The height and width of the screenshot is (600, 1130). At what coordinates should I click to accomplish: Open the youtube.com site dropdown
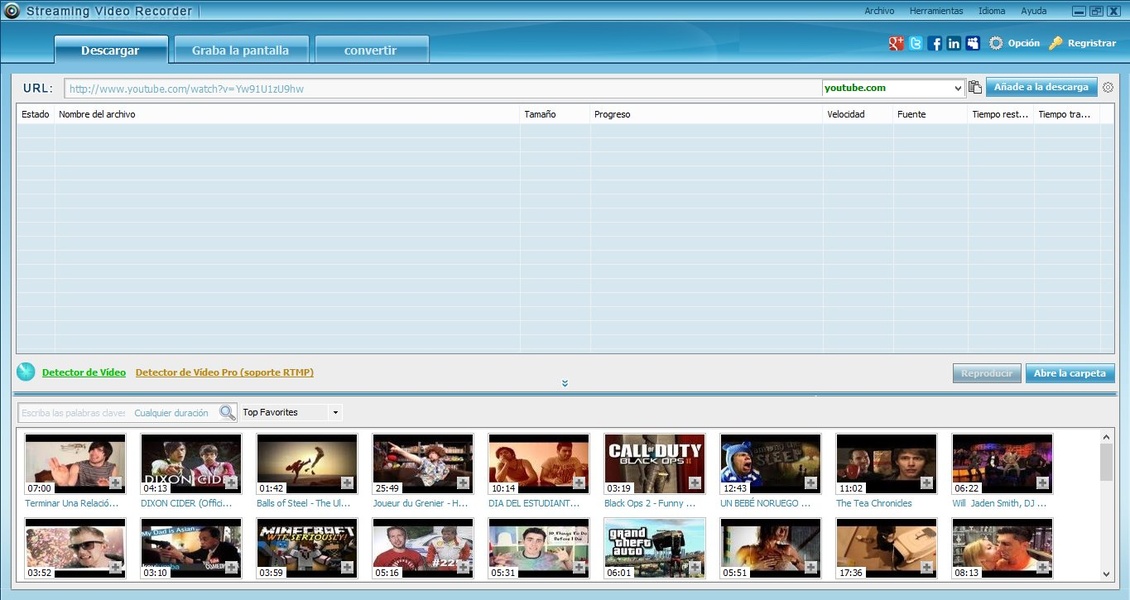[x=957, y=88]
